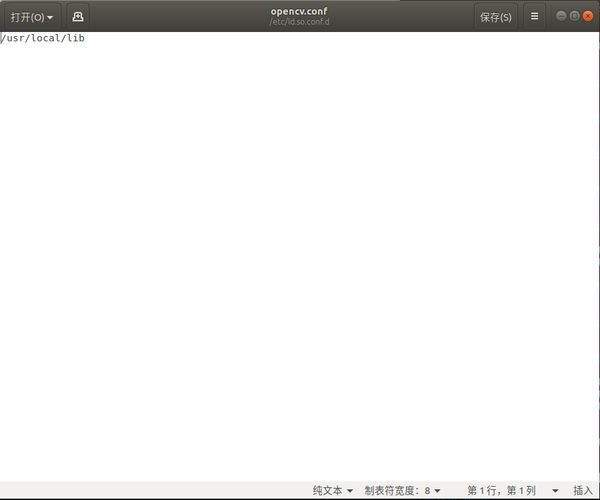Click the opencv.conf window title
Image resolution: width=600 pixels, height=500 pixels.
[299, 11]
